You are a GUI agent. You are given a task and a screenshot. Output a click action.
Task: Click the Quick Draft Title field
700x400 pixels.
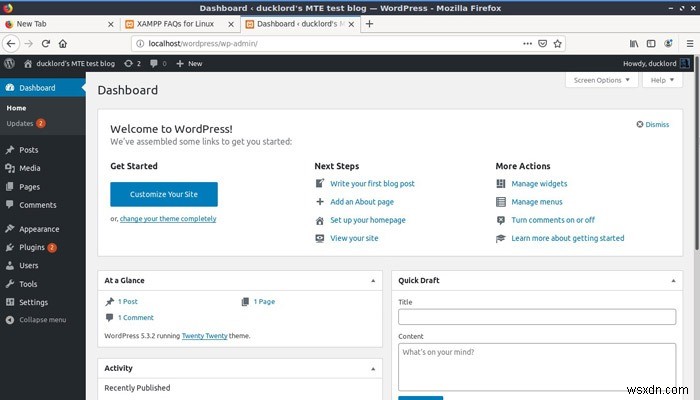[537, 317]
